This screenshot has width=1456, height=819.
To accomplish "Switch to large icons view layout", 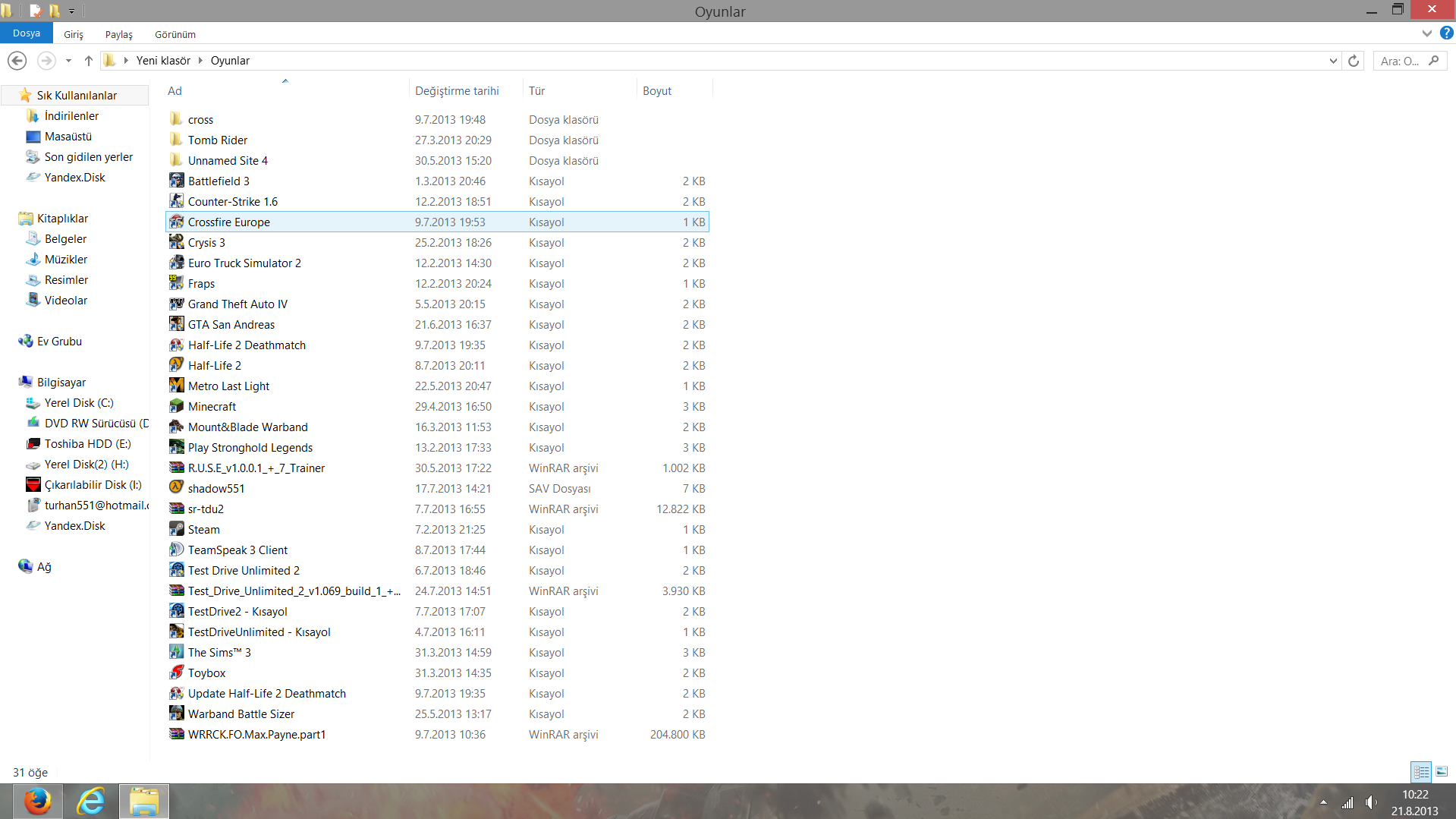I will [x=1442, y=772].
